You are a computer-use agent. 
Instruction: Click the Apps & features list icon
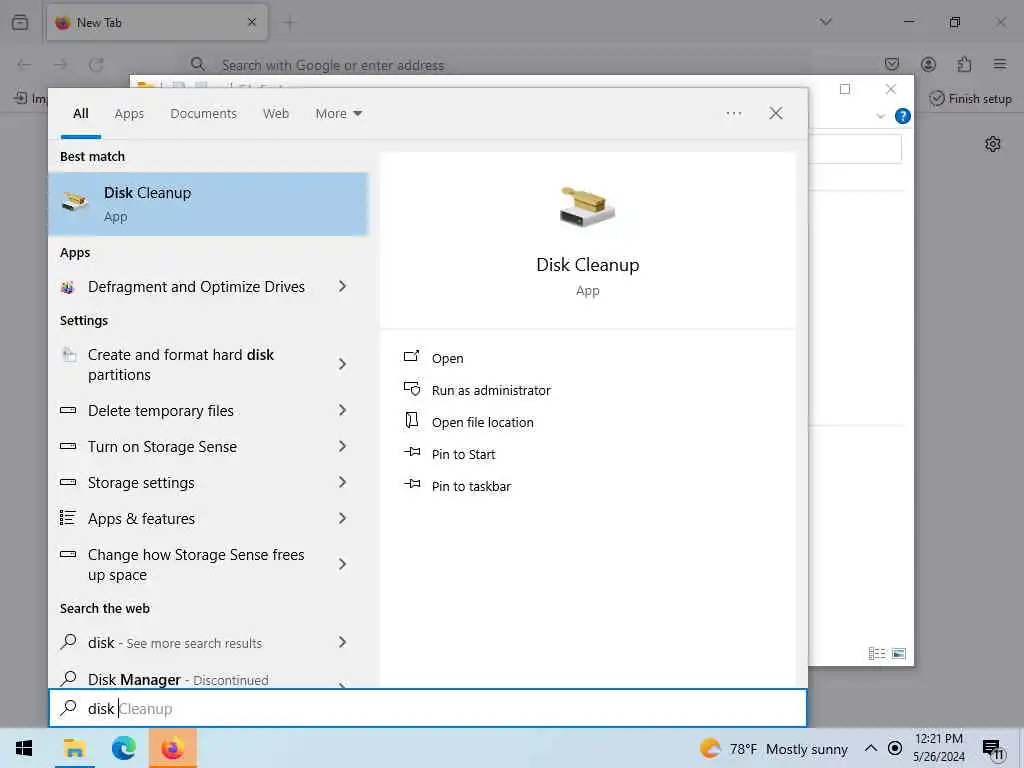pyautogui.click(x=68, y=518)
